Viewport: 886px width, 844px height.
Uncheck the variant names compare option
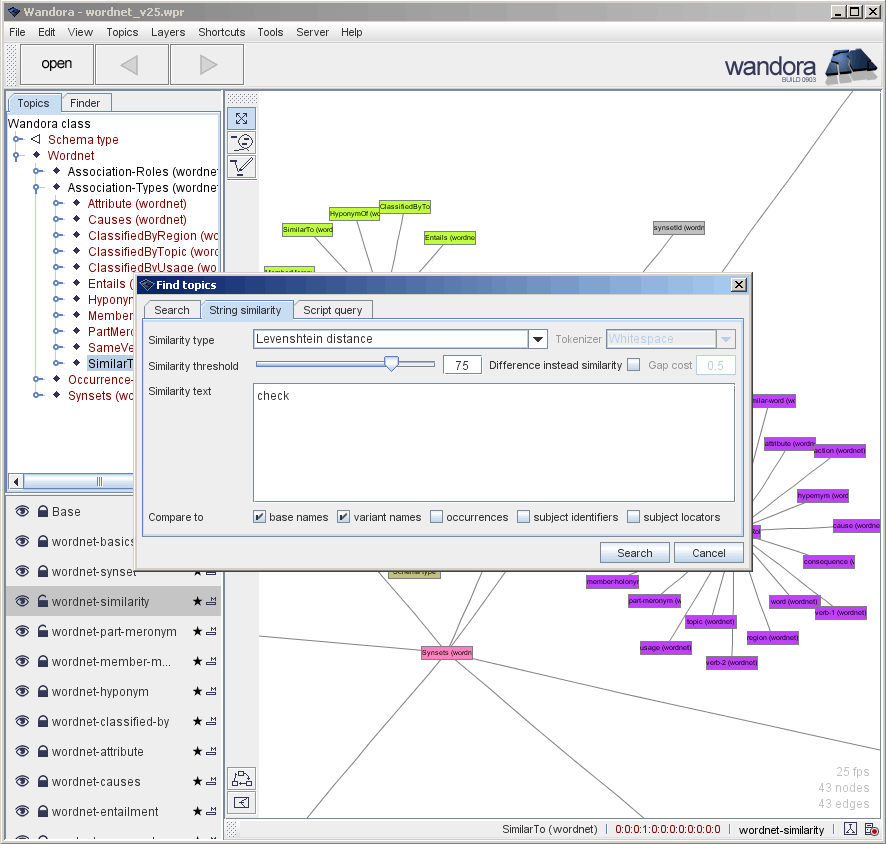(344, 517)
